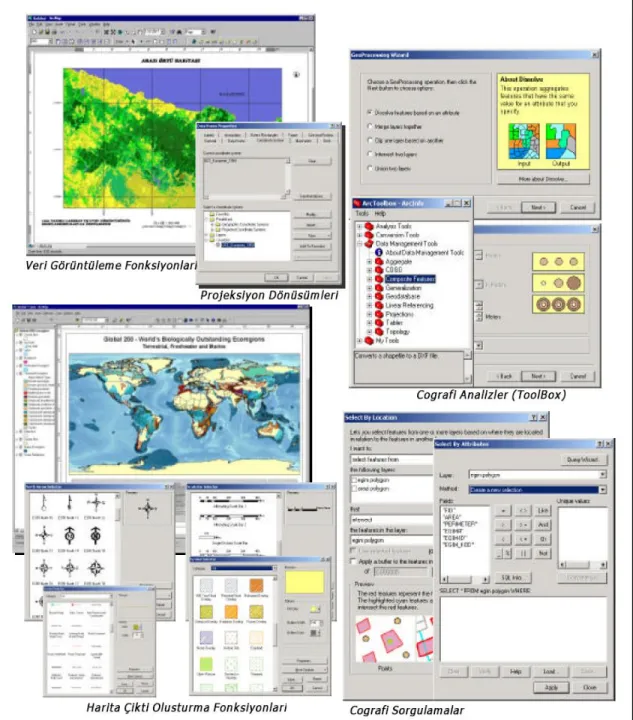The image size is (633, 720).
Task: Select the "AREA" field in the Fields list
Action: pyautogui.click(x=452, y=517)
